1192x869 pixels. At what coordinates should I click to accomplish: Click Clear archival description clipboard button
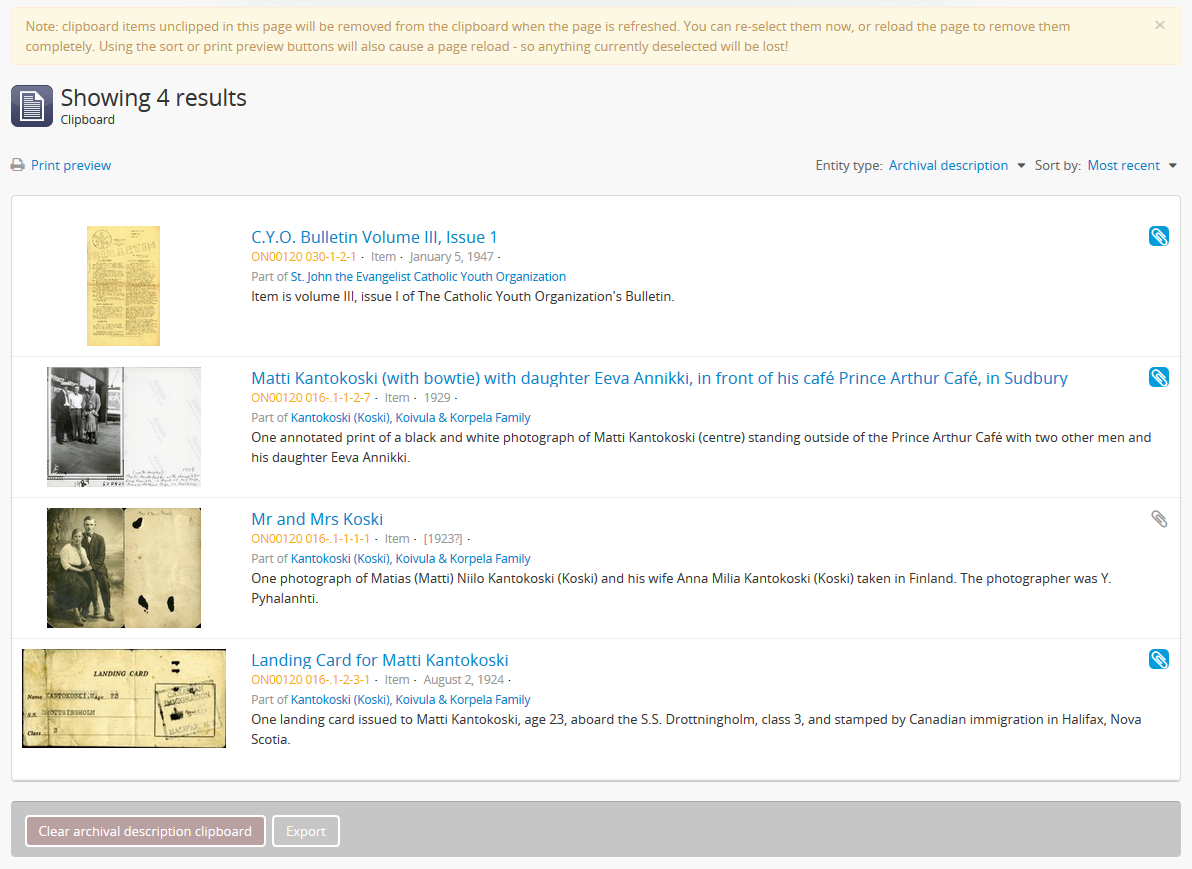click(145, 831)
